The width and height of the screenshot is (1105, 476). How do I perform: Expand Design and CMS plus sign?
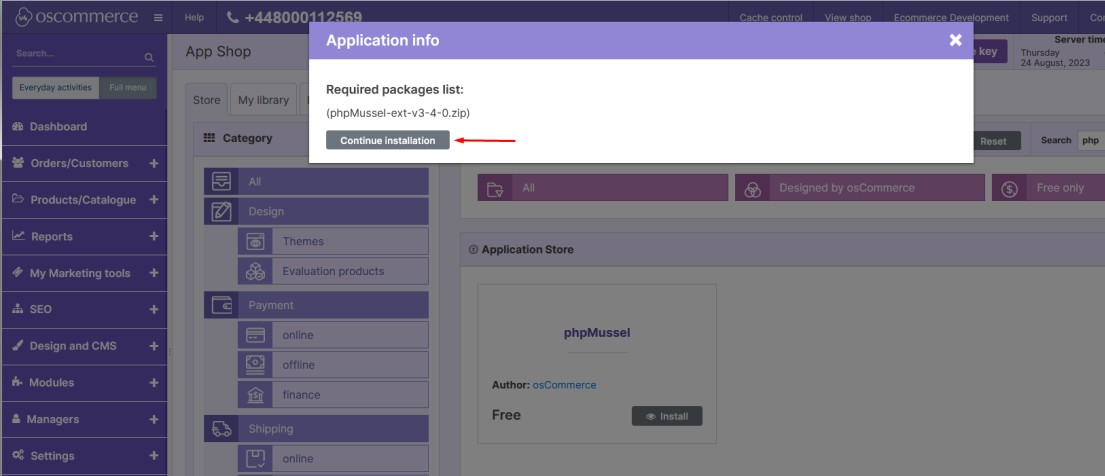pyautogui.click(x=154, y=346)
